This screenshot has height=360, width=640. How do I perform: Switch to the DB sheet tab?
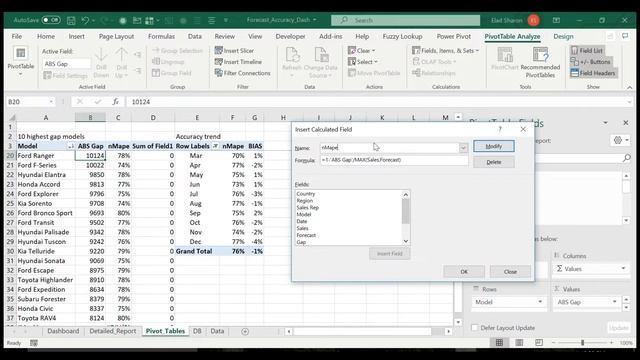[197, 331]
